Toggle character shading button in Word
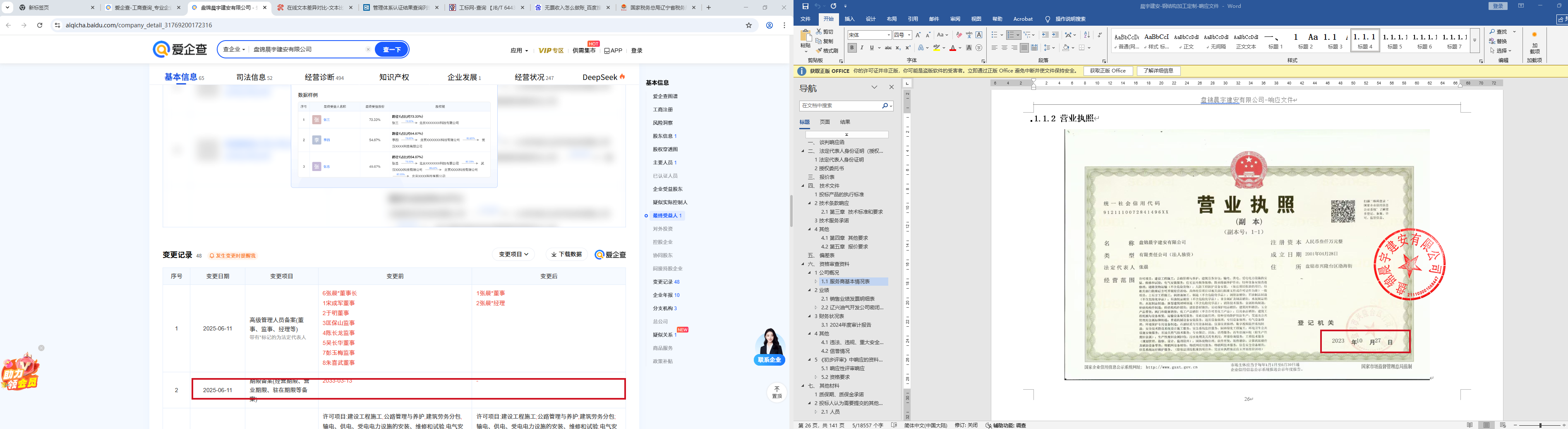Screen dimensions: 1568x429 click(969, 48)
